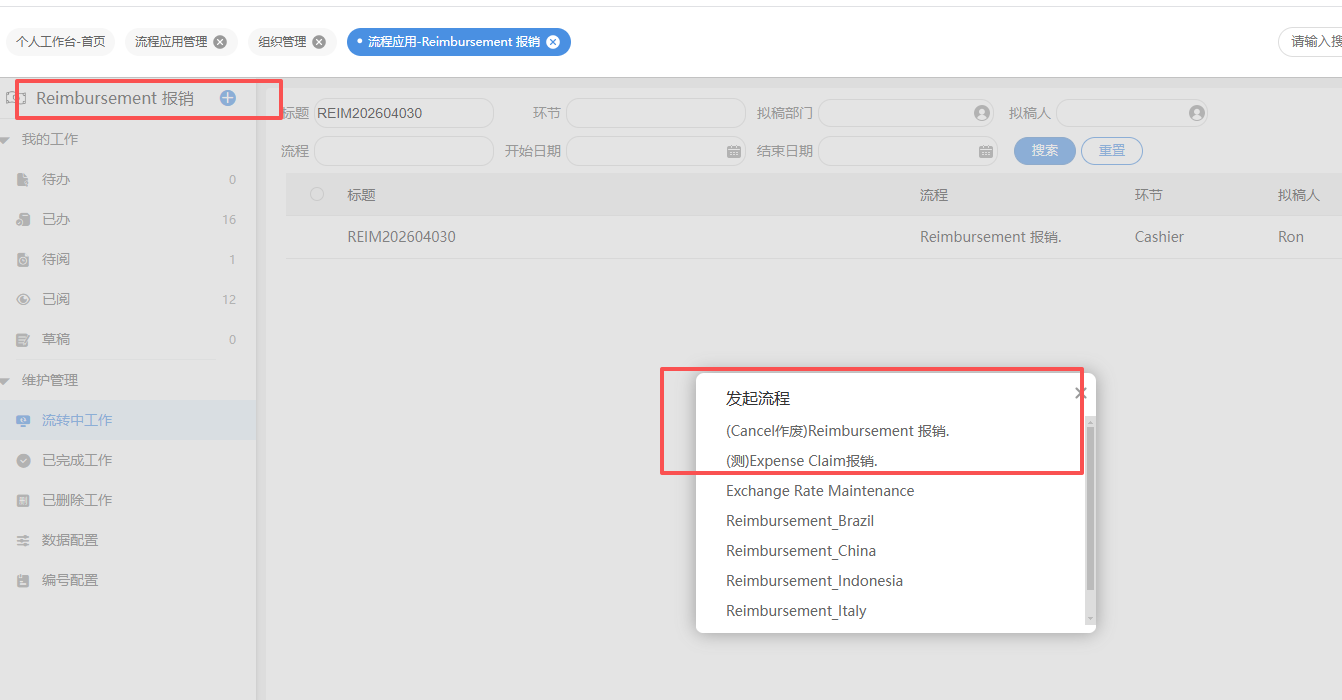The height and width of the screenshot is (700, 1342).
Task: Choose (测)Expense Claim报销. process
Action: click(801, 461)
